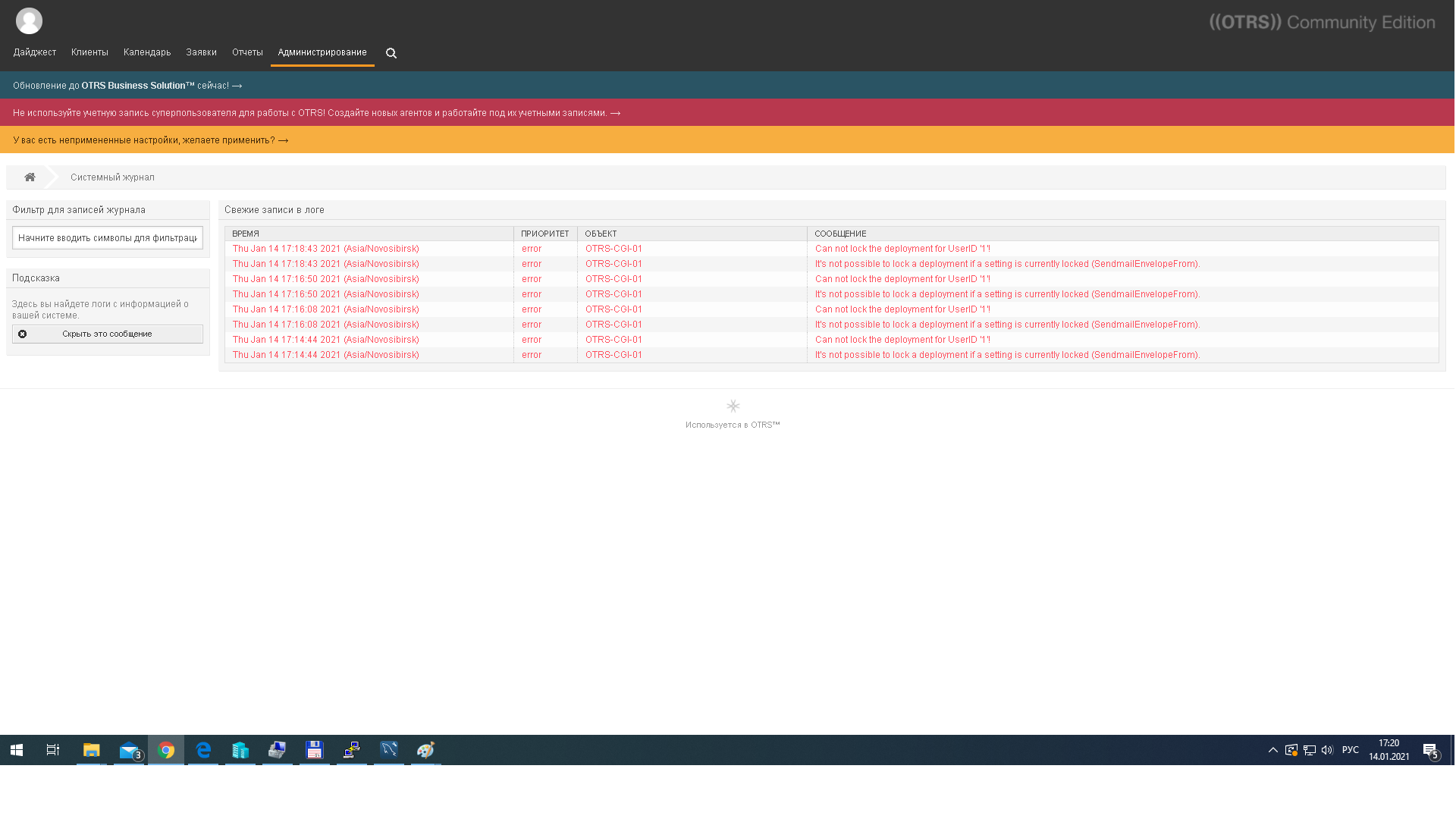1456x819 pixels.
Task: Click the security warning tray icon
Action: [1291, 750]
